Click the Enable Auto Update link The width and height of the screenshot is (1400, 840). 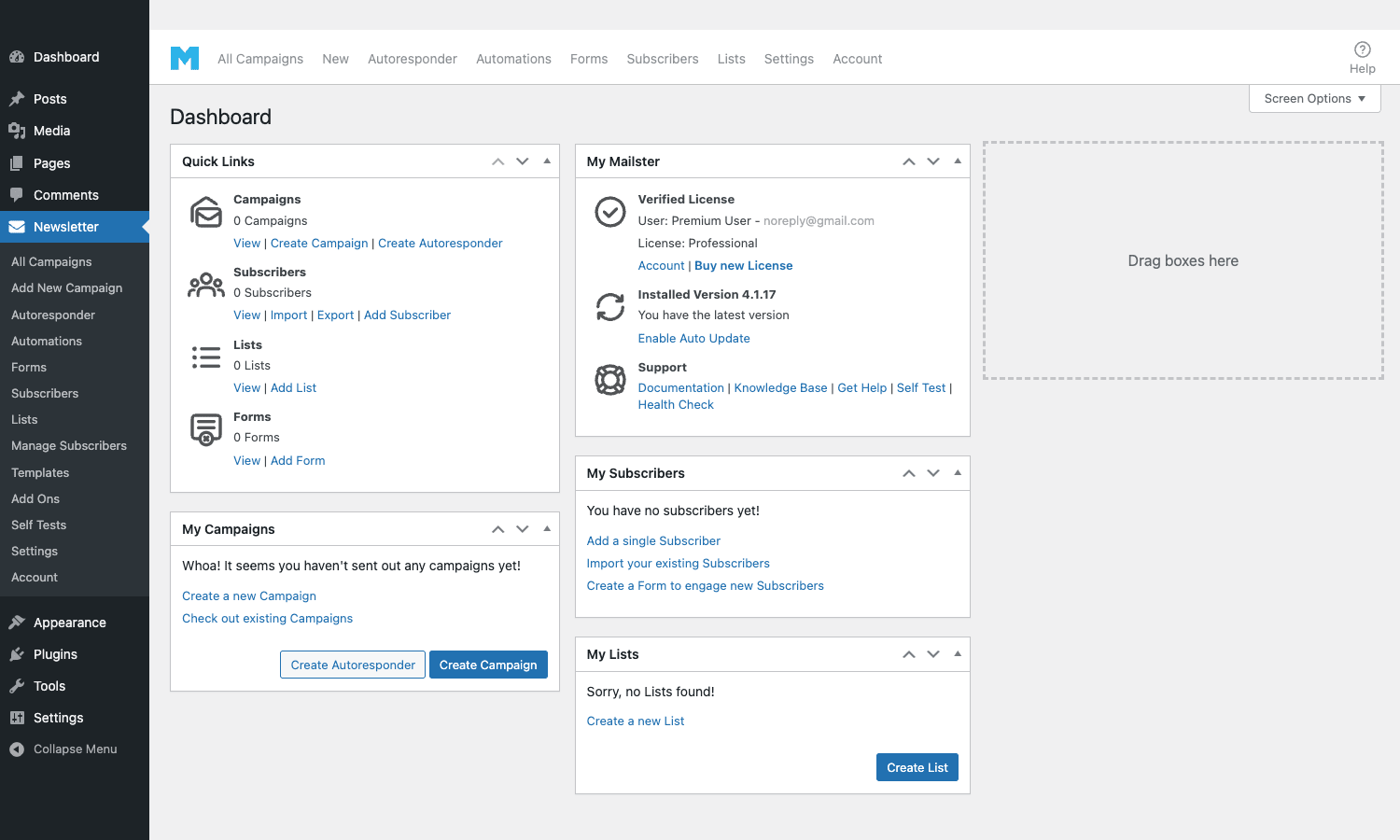click(694, 339)
